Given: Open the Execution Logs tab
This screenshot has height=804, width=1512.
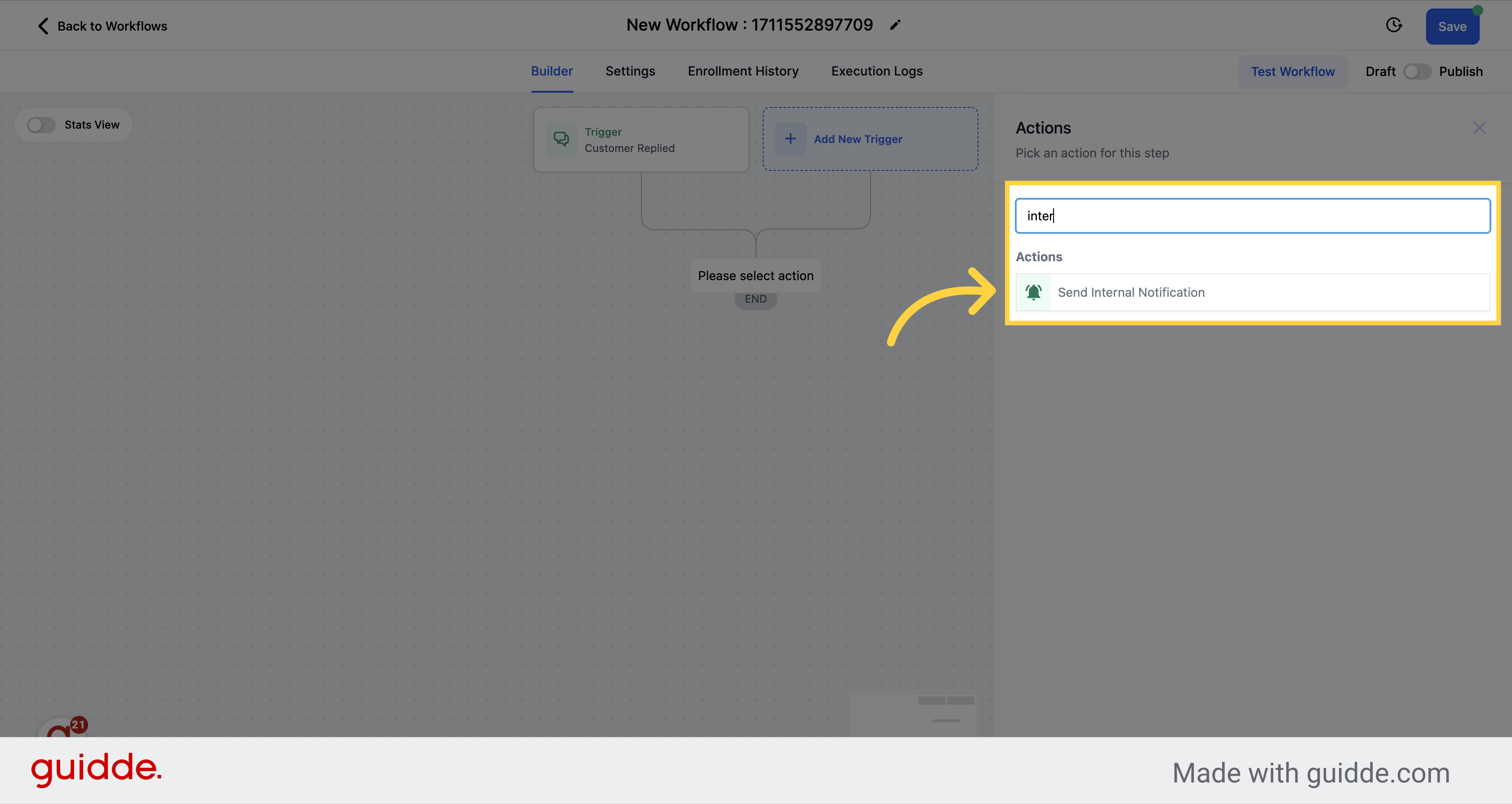Looking at the screenshot, I should [877, 71].
